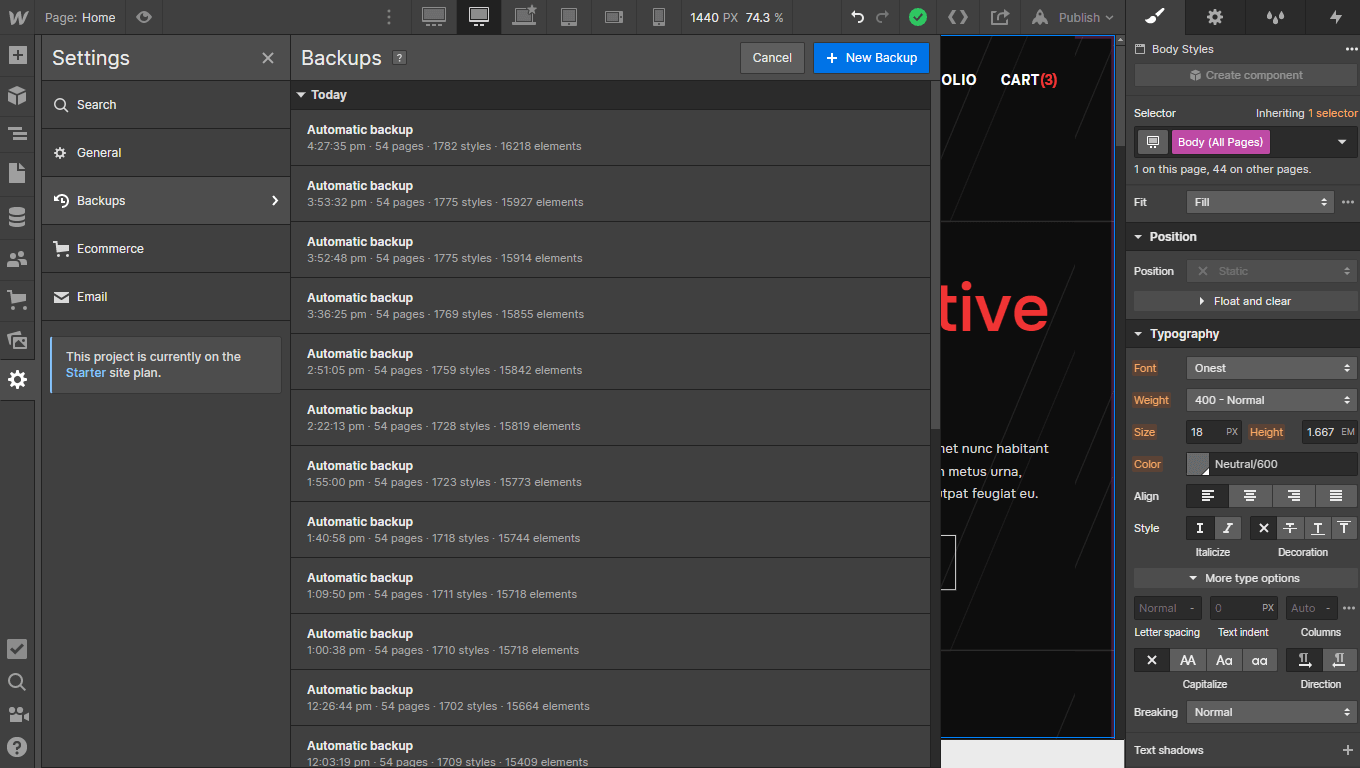
Task: Open the General settings item
Action: click(99, 153)
